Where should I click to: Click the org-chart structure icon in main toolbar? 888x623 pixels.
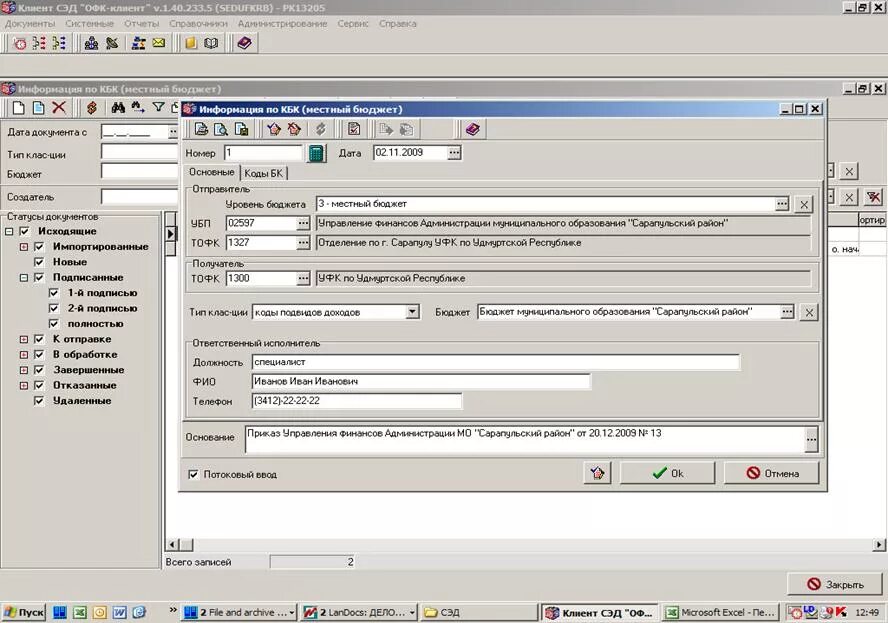click(x=139, y=43)
